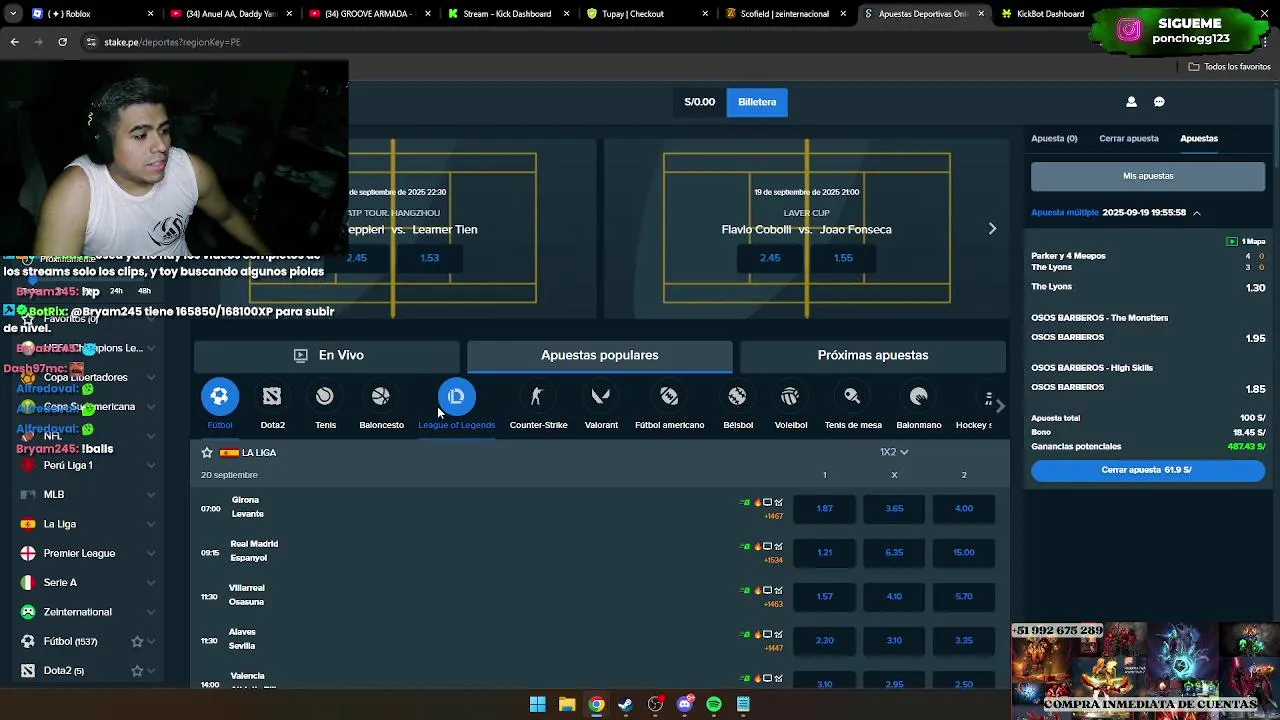Open stats chart icon for Real Madrid Espanyol

779,547
